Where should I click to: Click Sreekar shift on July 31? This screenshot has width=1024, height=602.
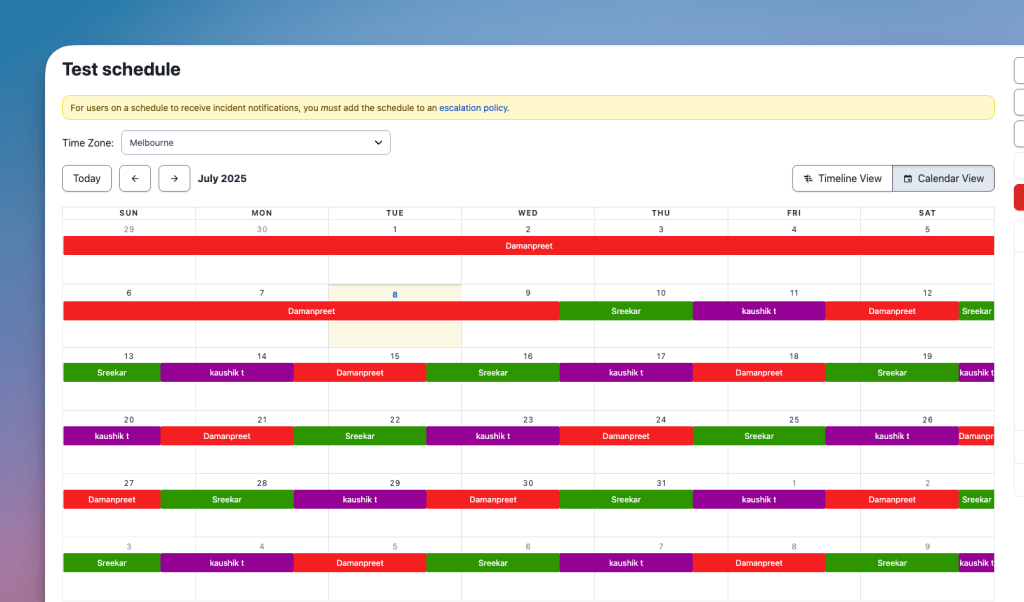point(626,500)
